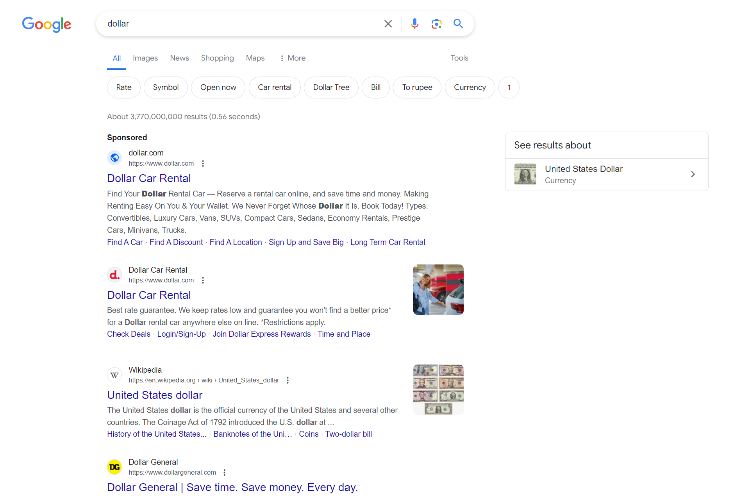Select the To rupee filter chip
This screenshot has height=498, width=748.
point(417,87)
